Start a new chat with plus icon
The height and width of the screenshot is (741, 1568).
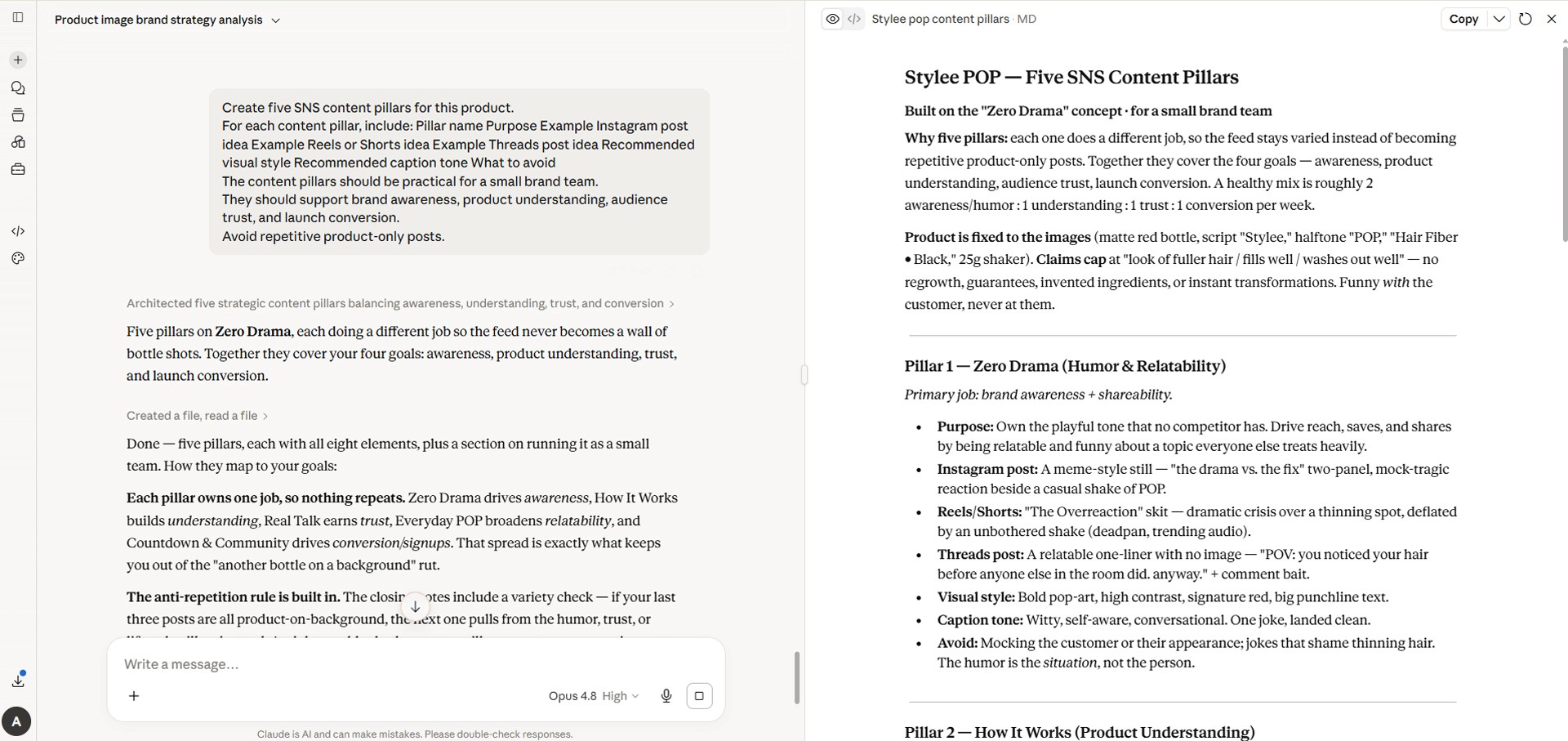coord(18,60)
